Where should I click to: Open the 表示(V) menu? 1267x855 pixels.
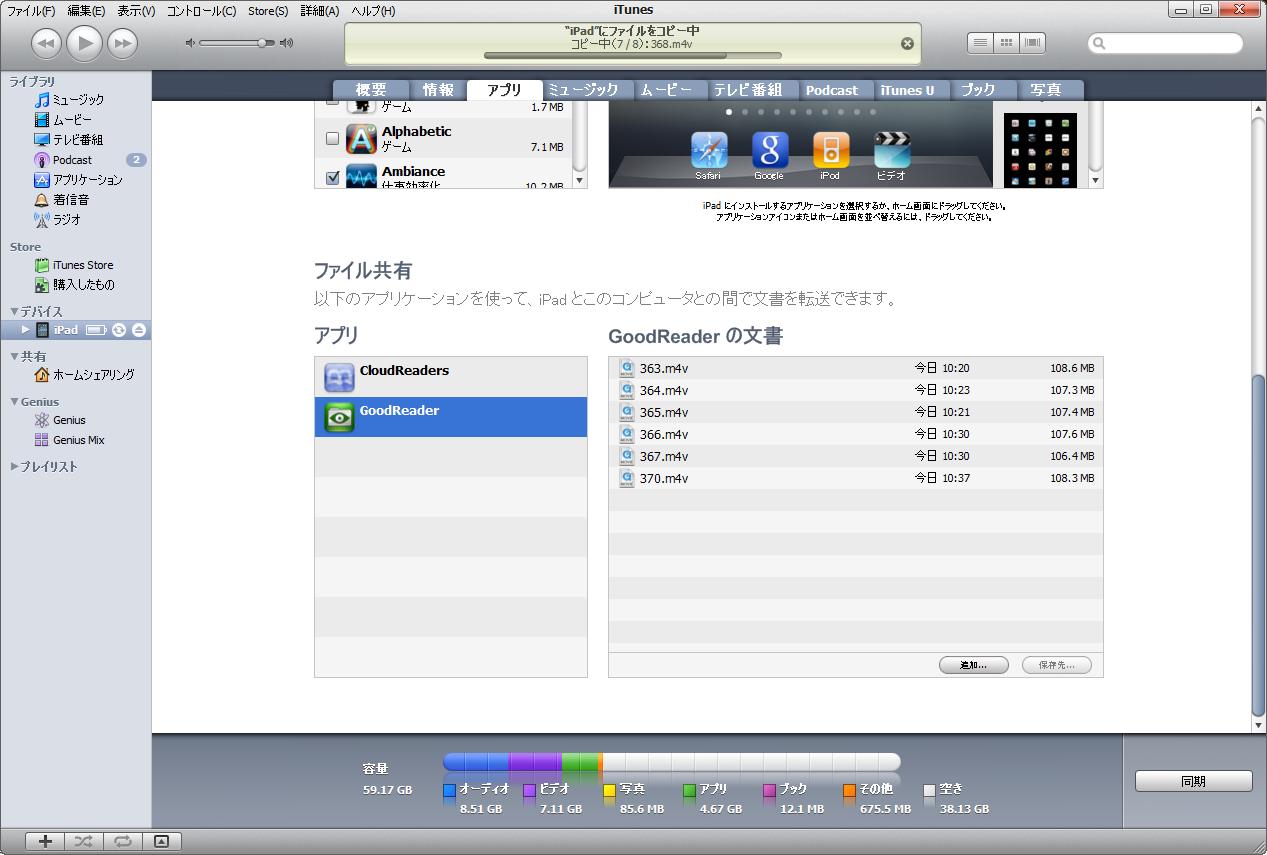[136, 11]
